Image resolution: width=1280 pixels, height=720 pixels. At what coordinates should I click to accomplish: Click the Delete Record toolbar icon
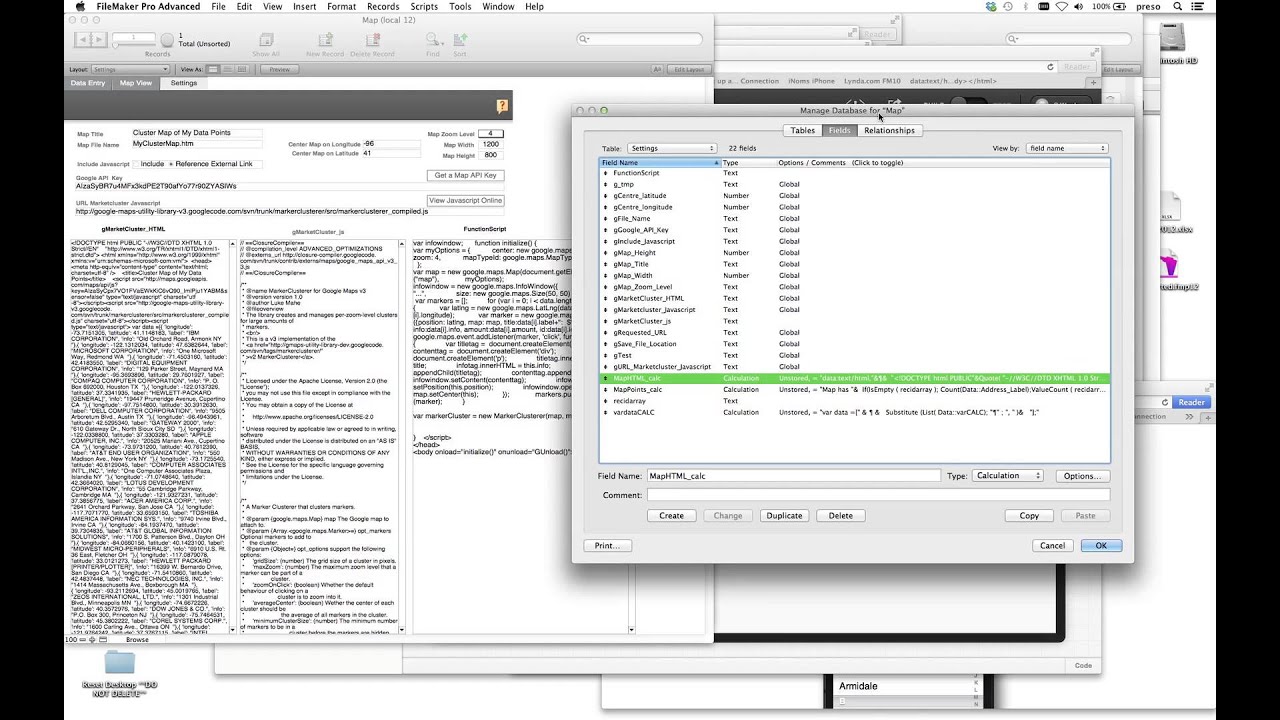(x=371, y=40)
